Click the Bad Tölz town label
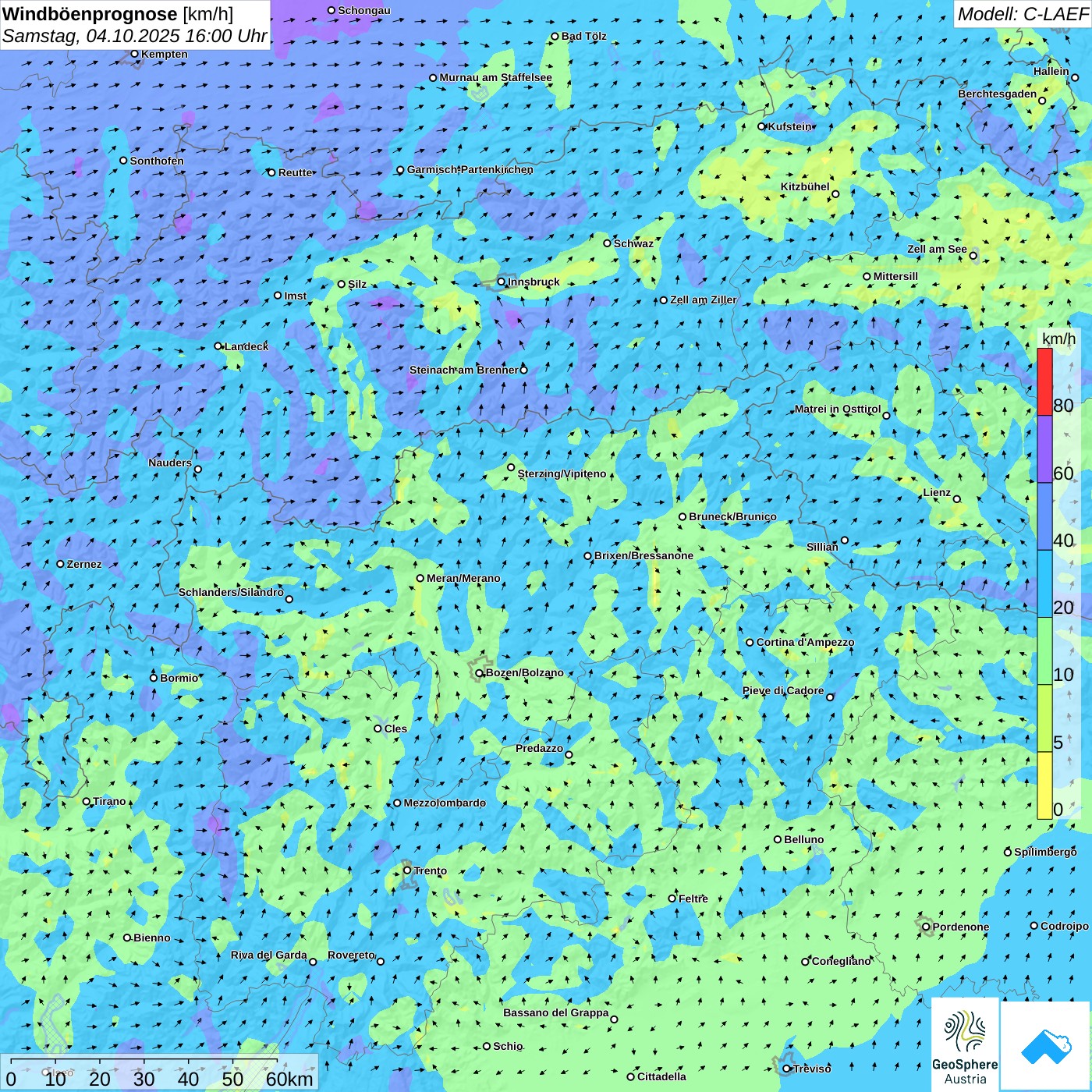Screen dimensions: 1092x1092 tap(584, 36)
